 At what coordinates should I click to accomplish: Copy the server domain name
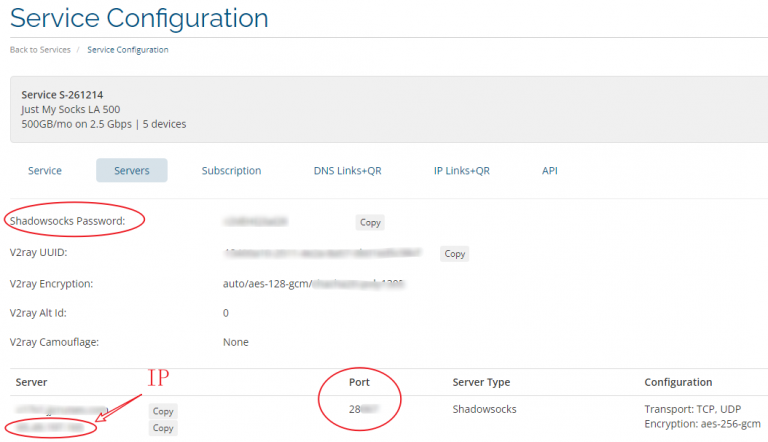(163, 411)
